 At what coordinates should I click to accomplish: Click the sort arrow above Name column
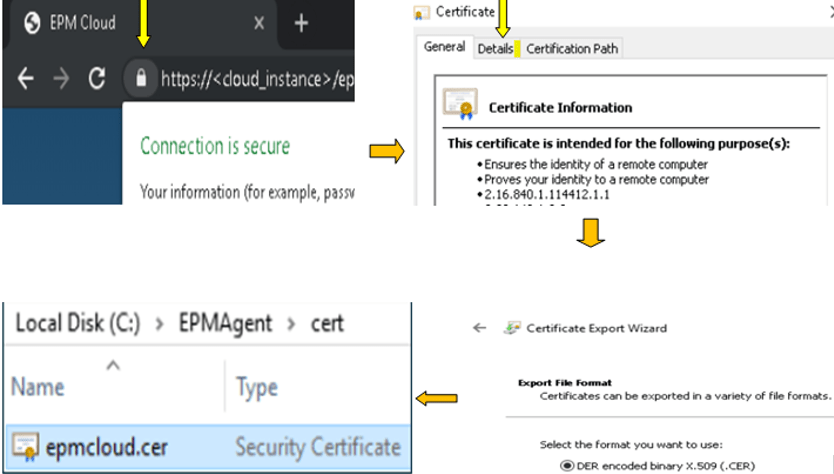(113, 365)
